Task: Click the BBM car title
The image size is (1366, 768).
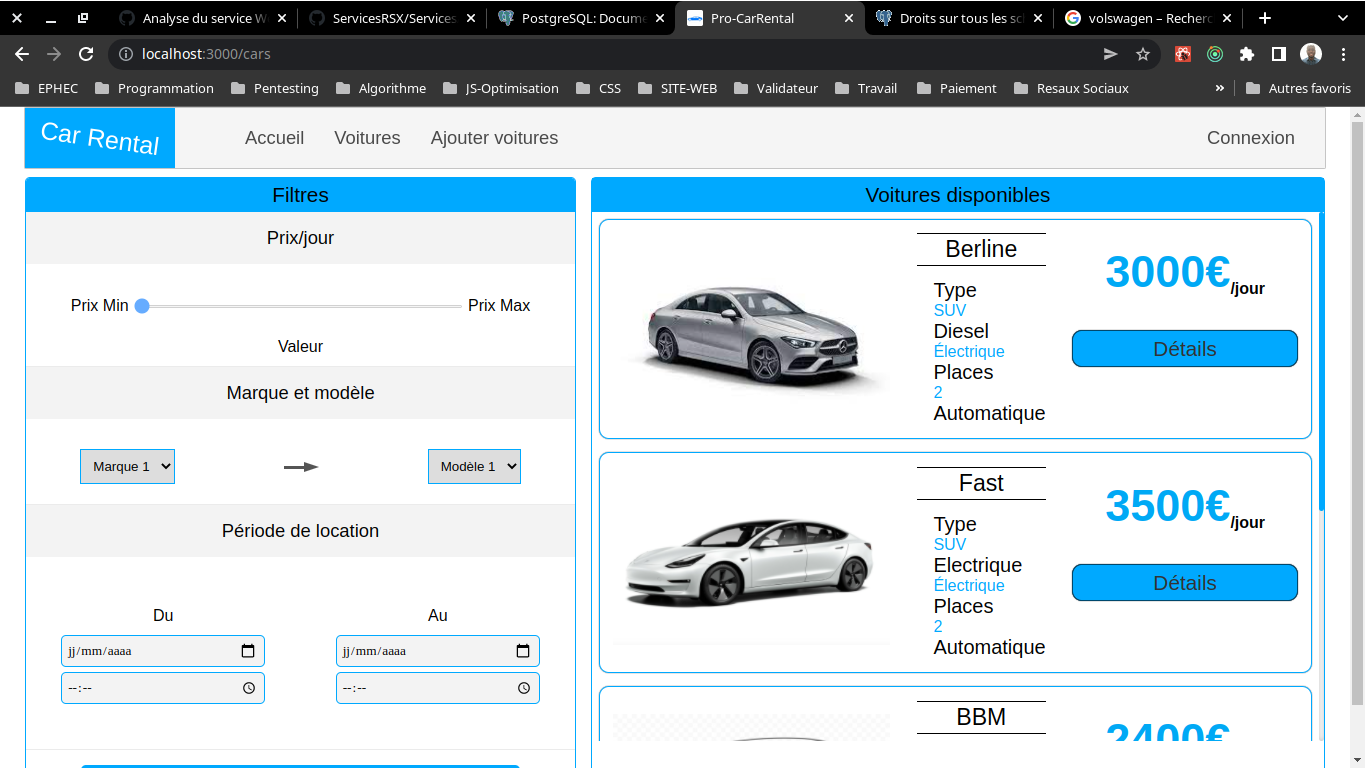Action: [981, 717]
